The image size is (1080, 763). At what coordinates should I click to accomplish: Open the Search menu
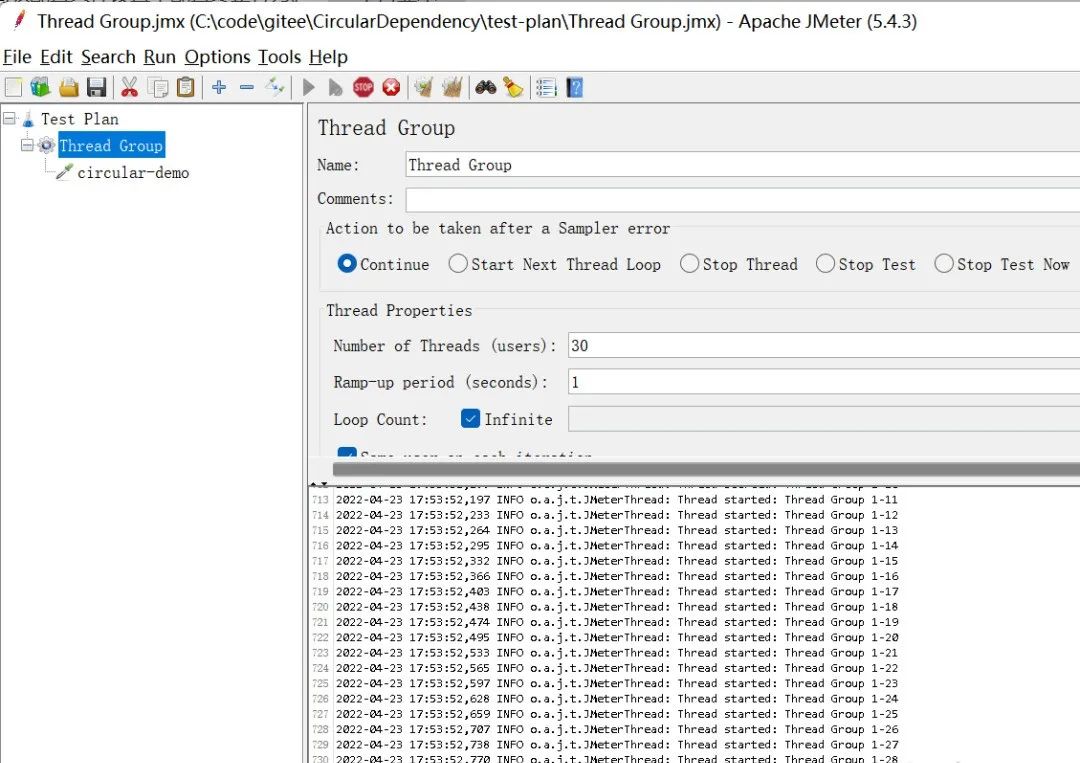coord(108,57)
